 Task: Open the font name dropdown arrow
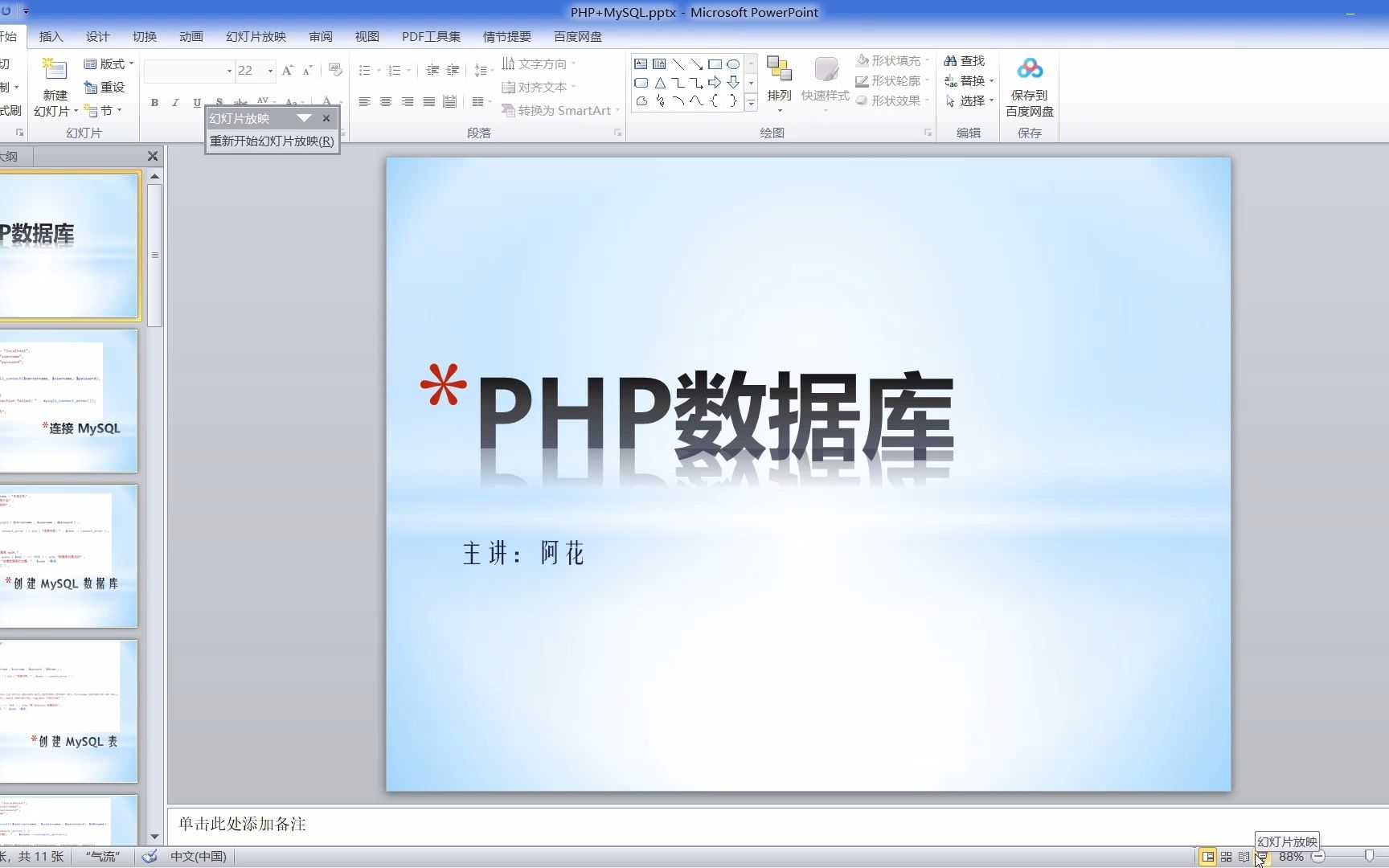tap(229, 71)
